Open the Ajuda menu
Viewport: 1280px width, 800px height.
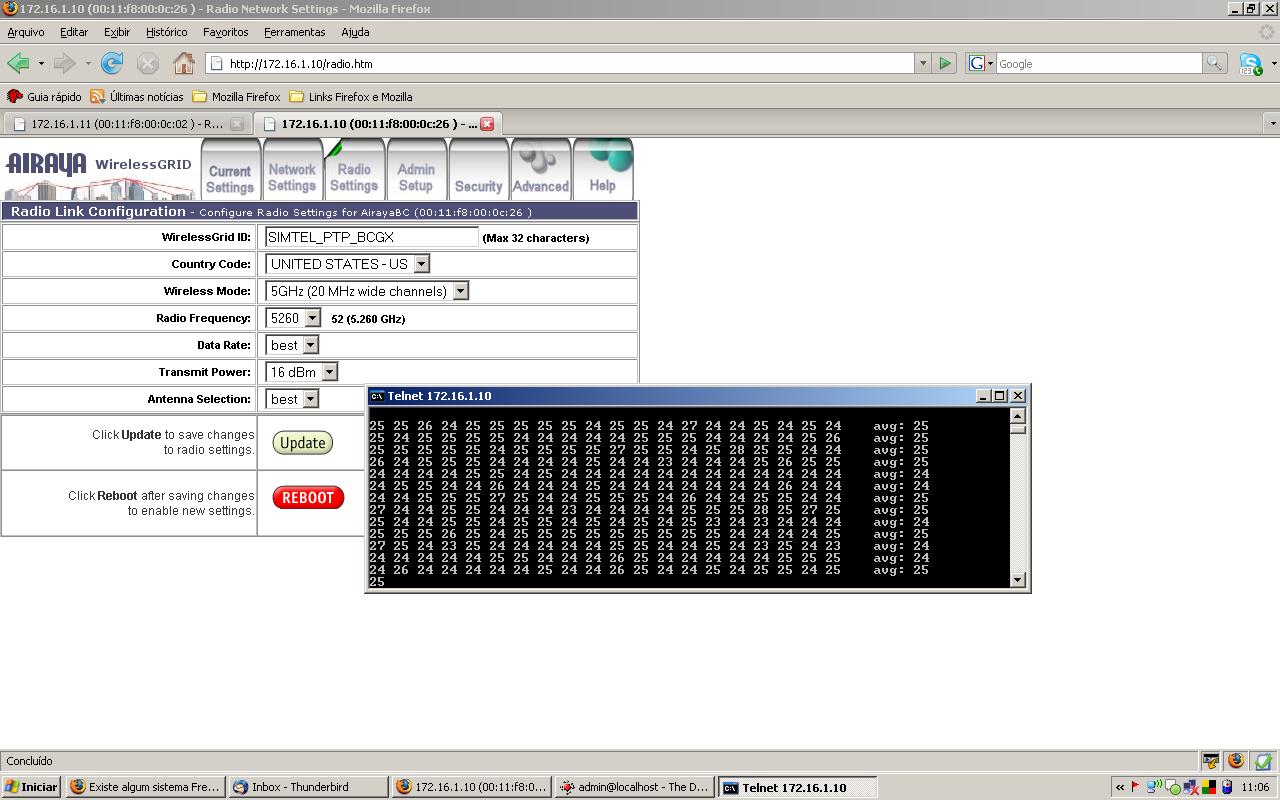coord(355,32)
